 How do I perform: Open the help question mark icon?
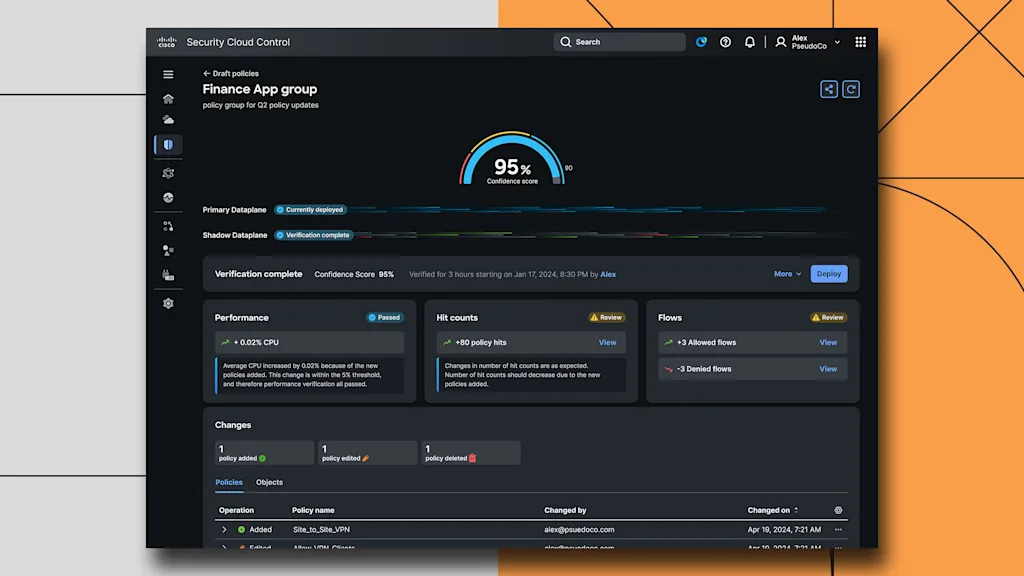click(726, 42)
